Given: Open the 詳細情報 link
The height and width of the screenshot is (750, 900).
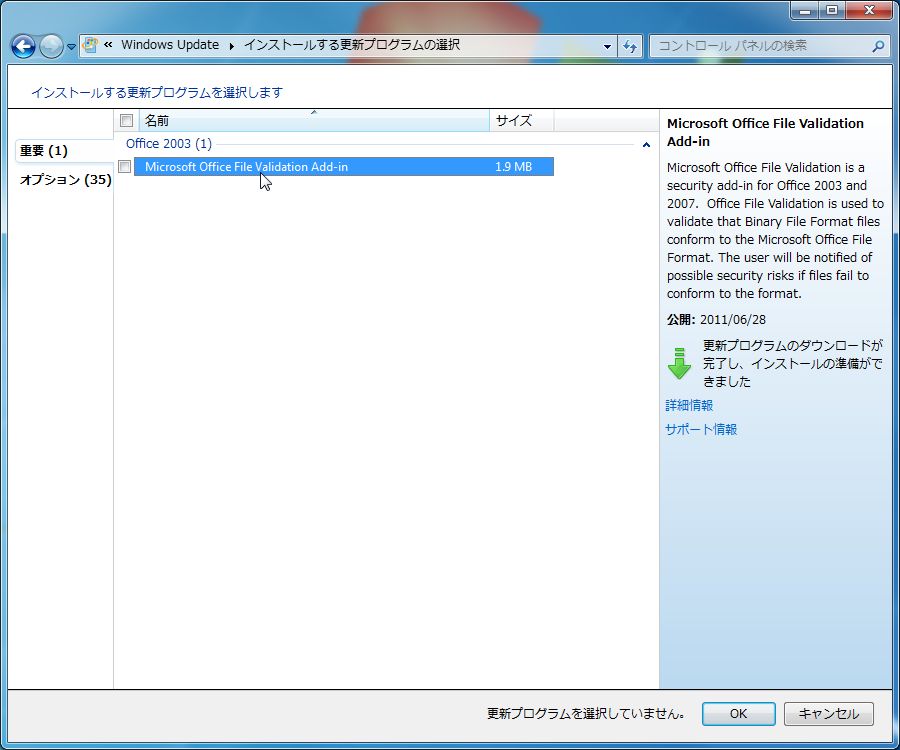Looking at the screenshot, I should click(689, 405).
